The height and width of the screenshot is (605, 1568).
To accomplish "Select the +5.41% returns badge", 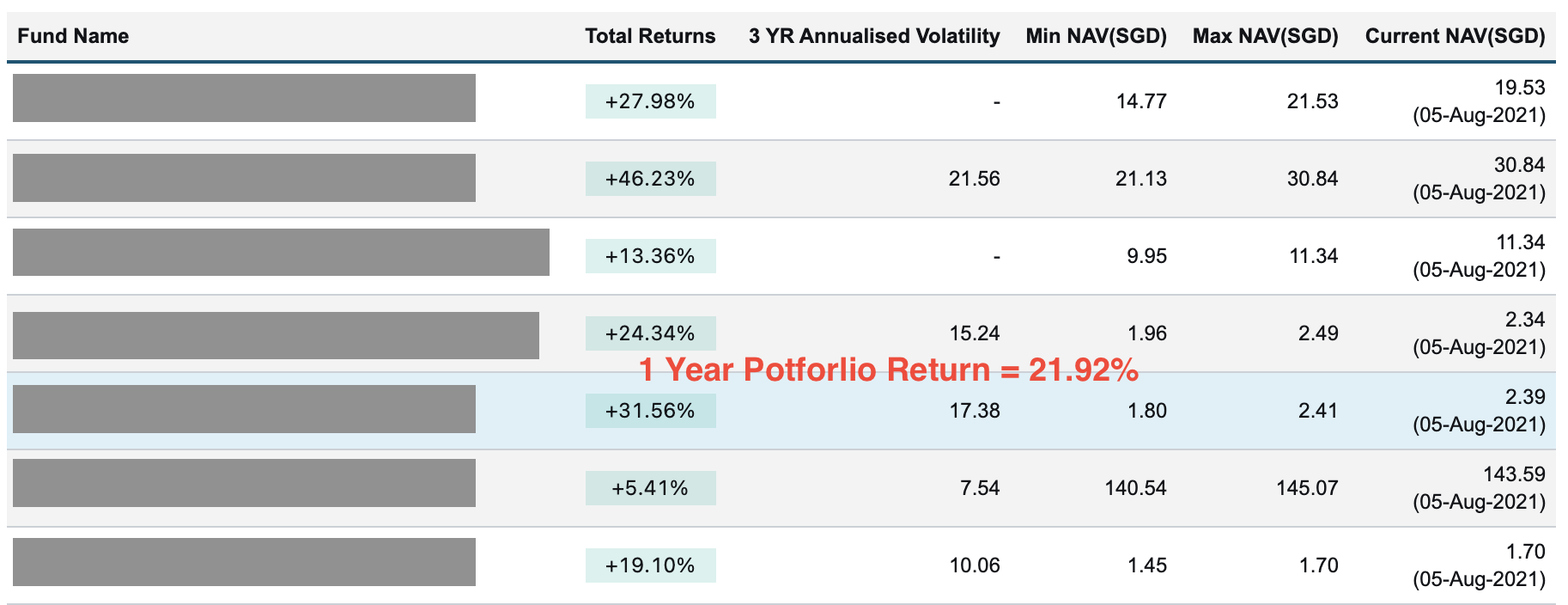I will 650,488.
